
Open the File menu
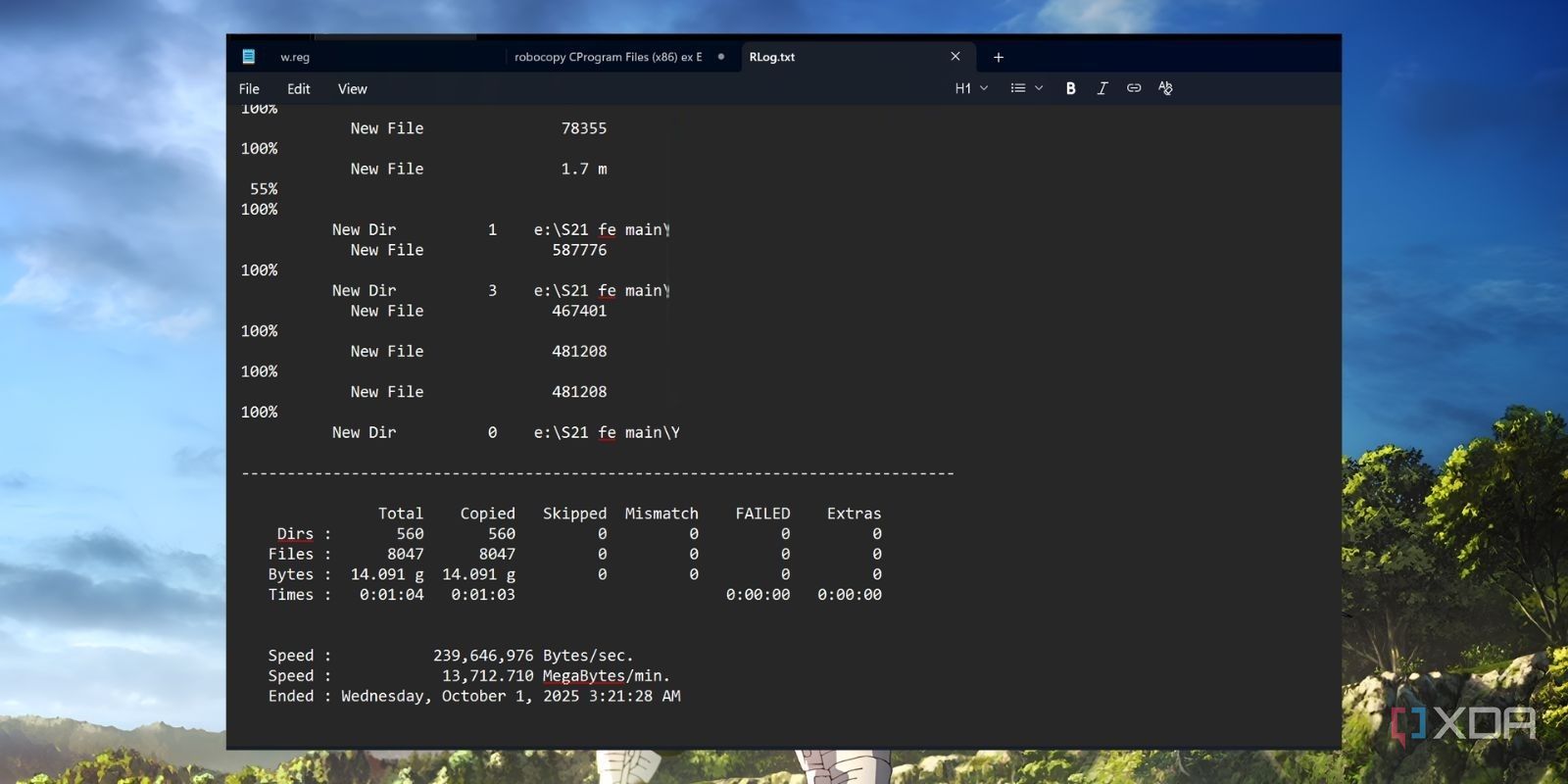point(249,89)
